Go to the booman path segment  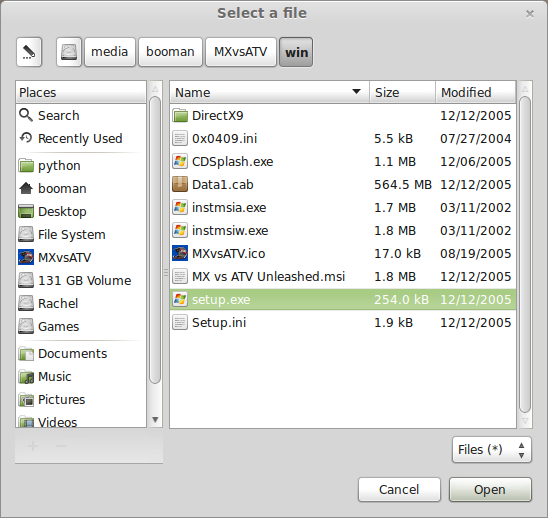(170, 52)
